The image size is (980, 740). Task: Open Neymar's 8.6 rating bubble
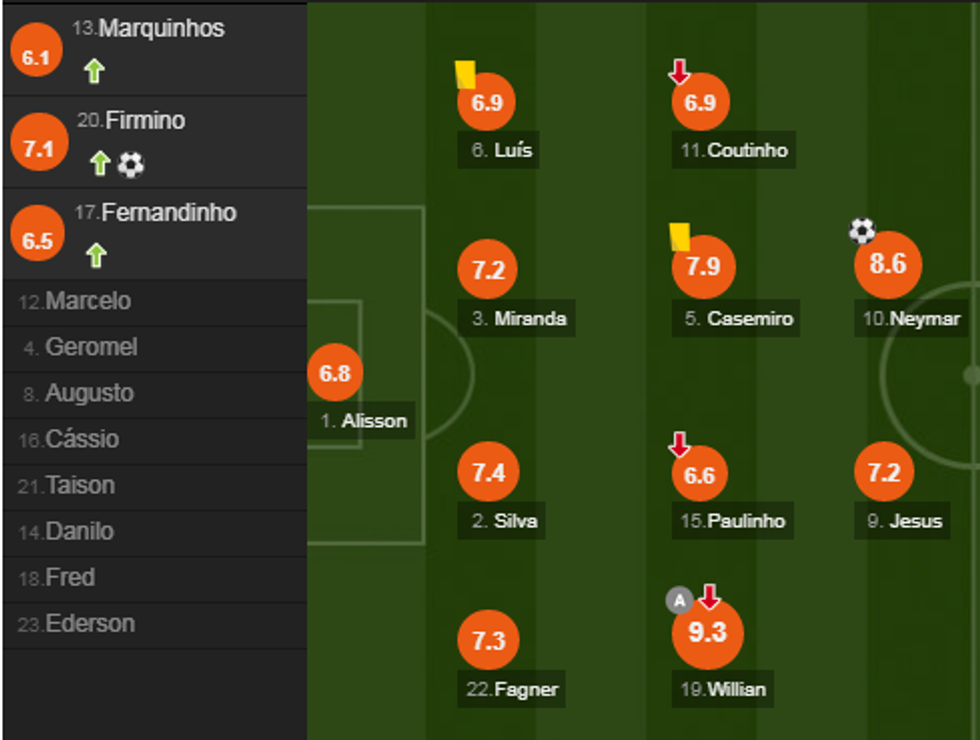[887, 265]
